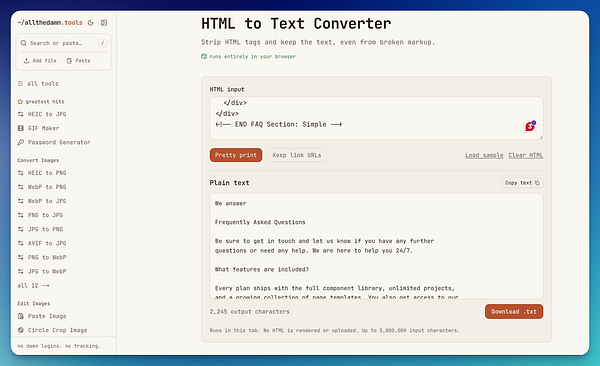Image resolution: width=600 pixels, height=366 pixels.
Task: Toggle the Keep link URLs option
Action: point(297,155)
